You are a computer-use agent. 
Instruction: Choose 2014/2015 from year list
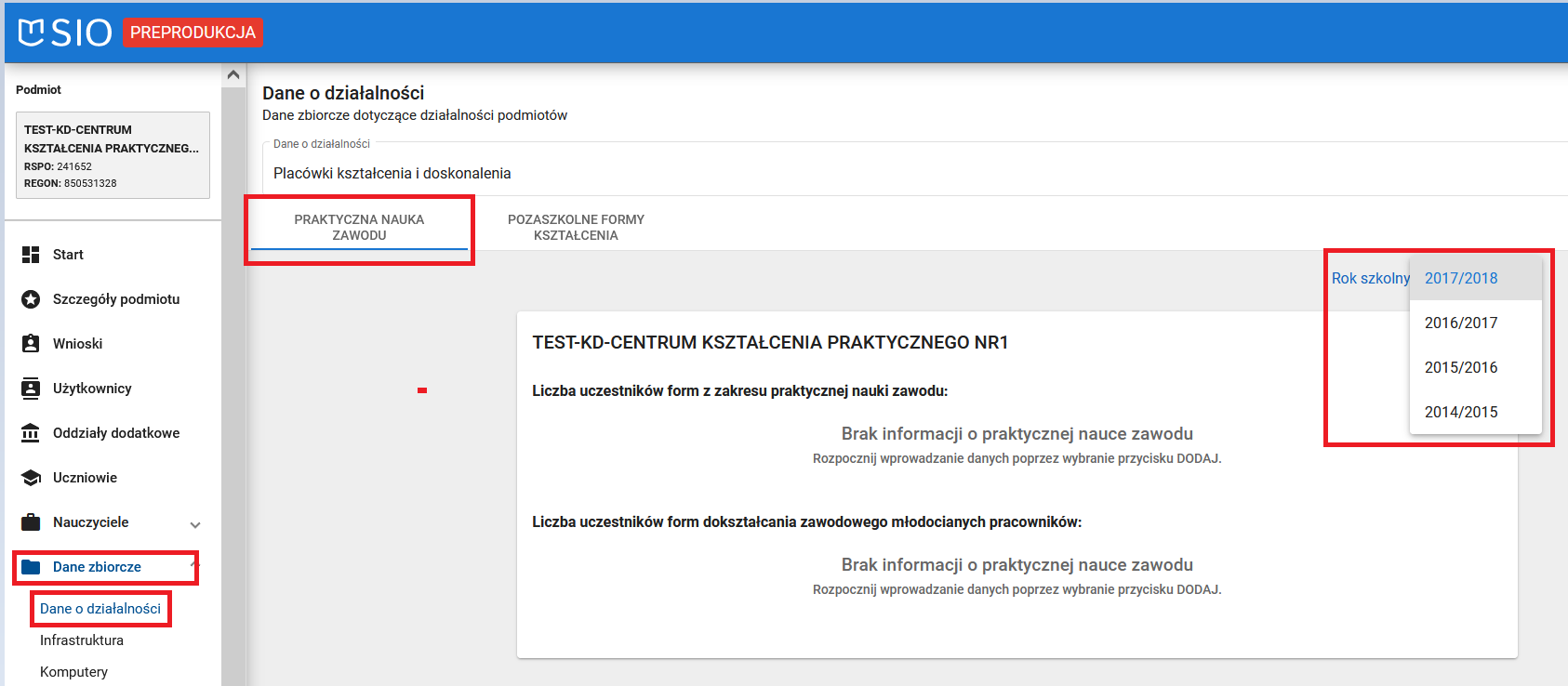point(1461,412)
